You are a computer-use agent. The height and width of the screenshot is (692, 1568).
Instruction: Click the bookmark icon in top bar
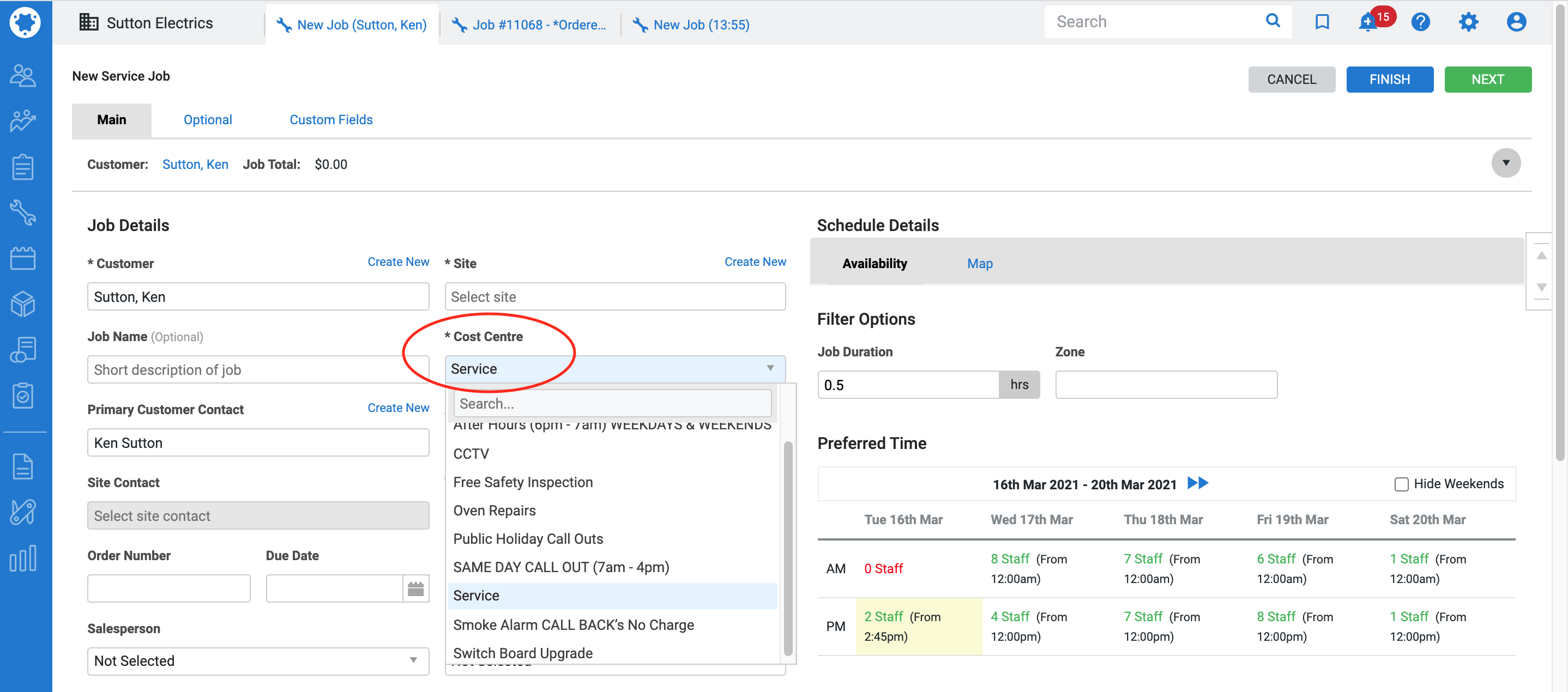pos(1322,22)
